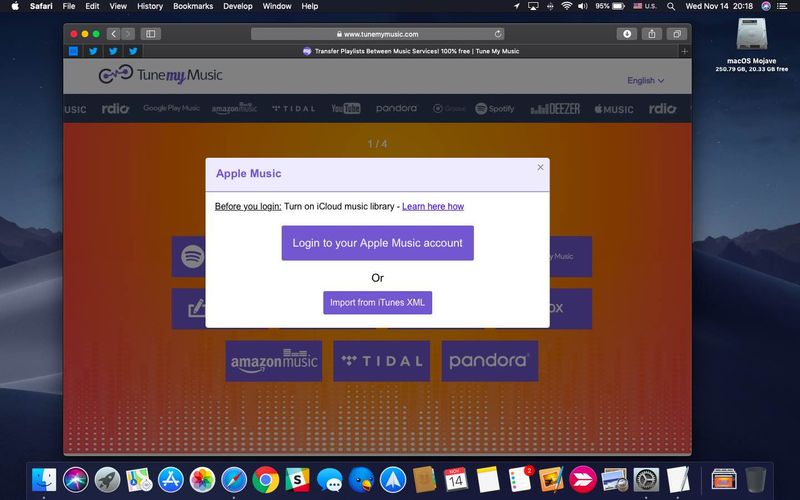800x500 pixels.
Task: Open Launchpad in the Dock
Action: point(107,480)
